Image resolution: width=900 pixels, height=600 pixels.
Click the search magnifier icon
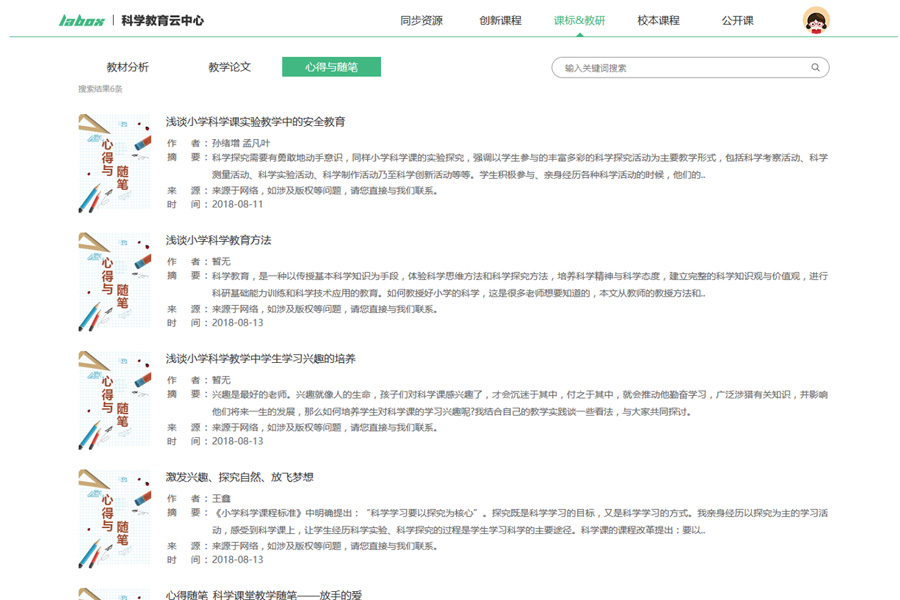point(816,68)
